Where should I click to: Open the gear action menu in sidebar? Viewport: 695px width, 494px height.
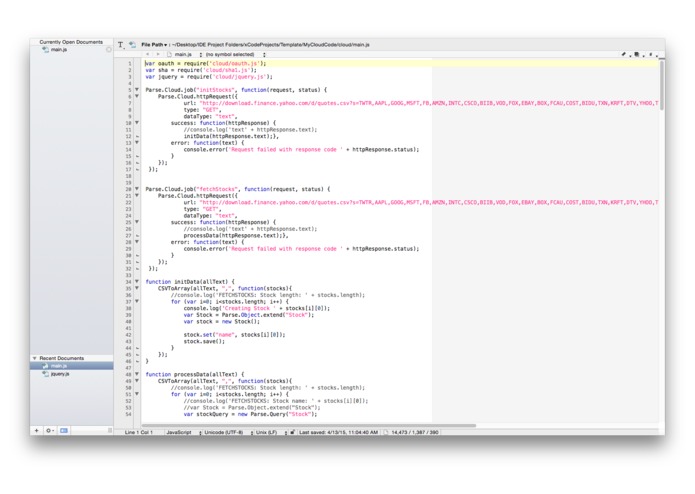(50, 431)
